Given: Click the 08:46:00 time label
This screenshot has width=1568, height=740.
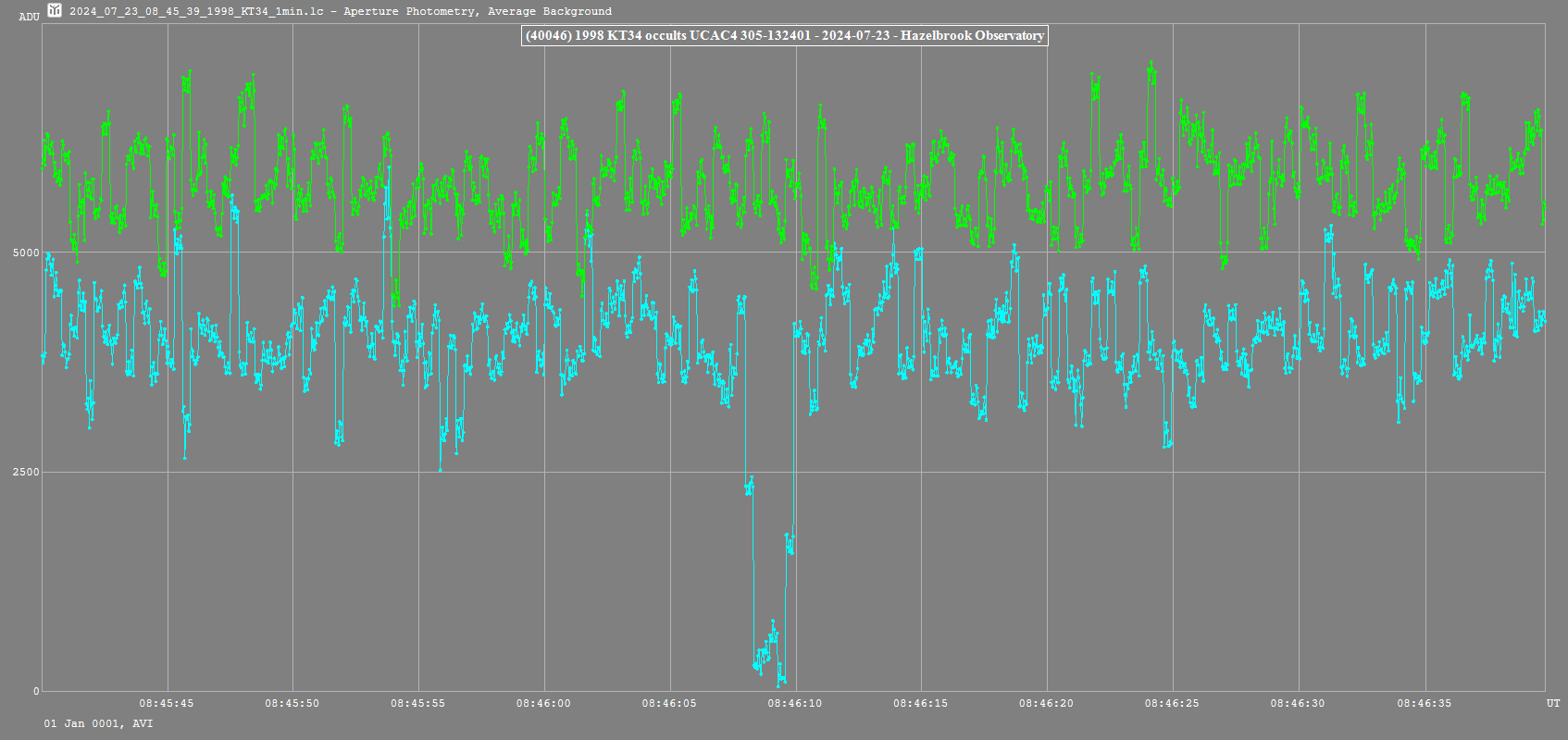Looking at the screenshot, I should coord(544,703).
